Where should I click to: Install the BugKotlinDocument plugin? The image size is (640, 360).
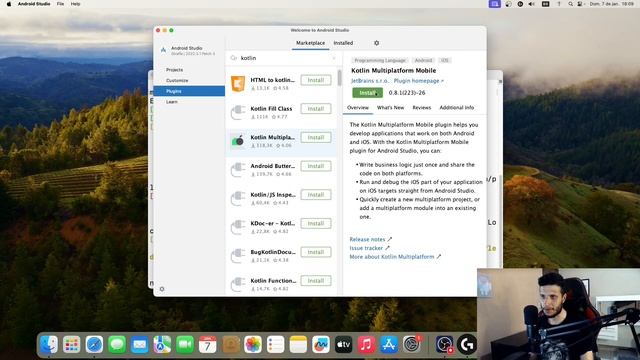(316, 252)
